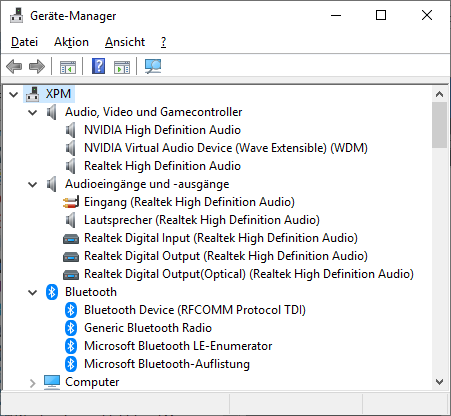Select Microsoft Bluetooth LE-Enumerator entry
Screen dimensions: 451x416
(178, 346)
